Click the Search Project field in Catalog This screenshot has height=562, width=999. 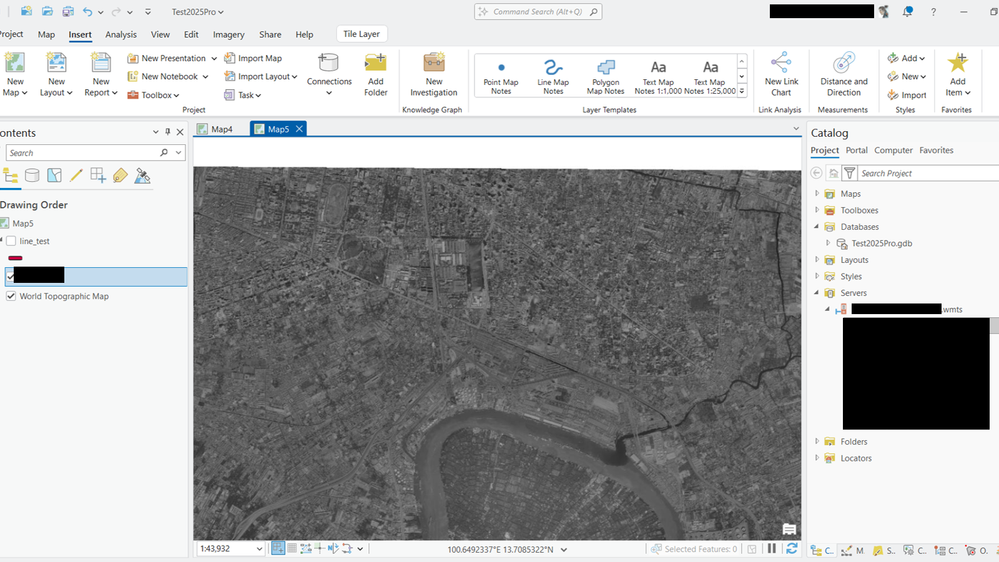click(x=922, y=173)
